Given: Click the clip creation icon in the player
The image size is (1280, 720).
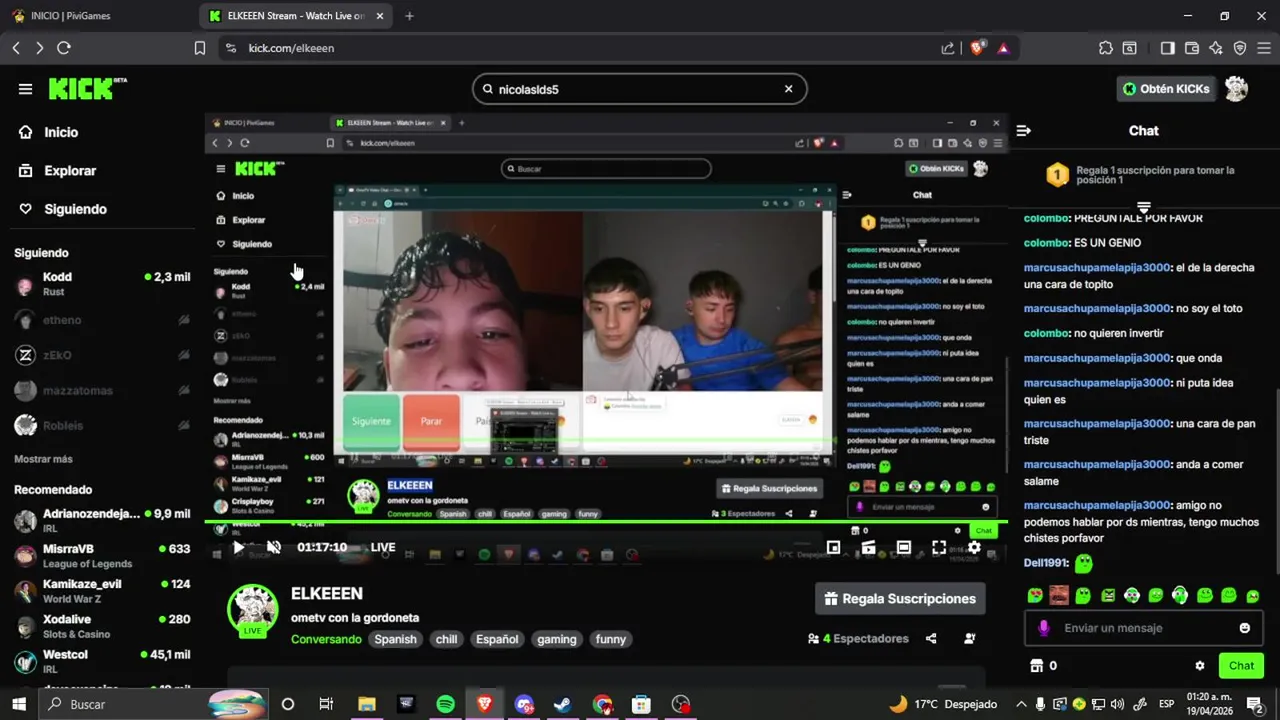Looking at the screenshot, I should [868, 547].
